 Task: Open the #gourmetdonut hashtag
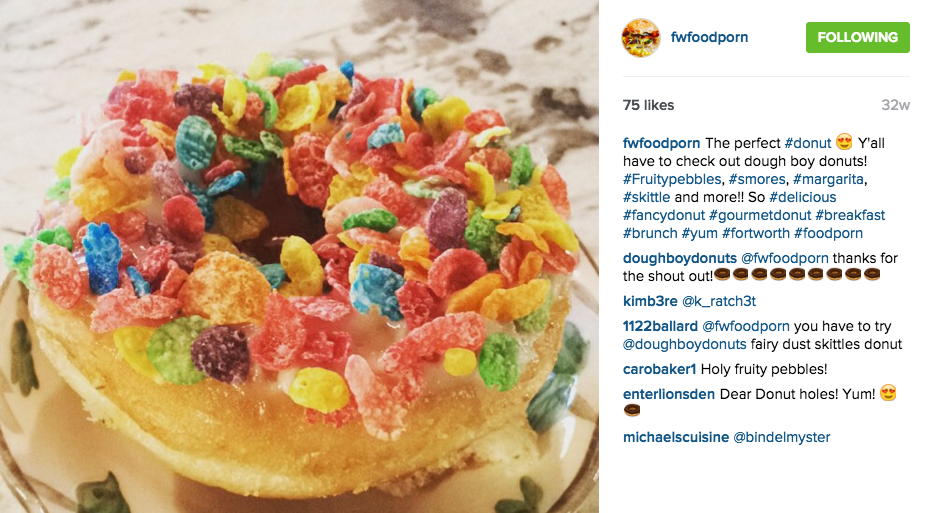760,215
